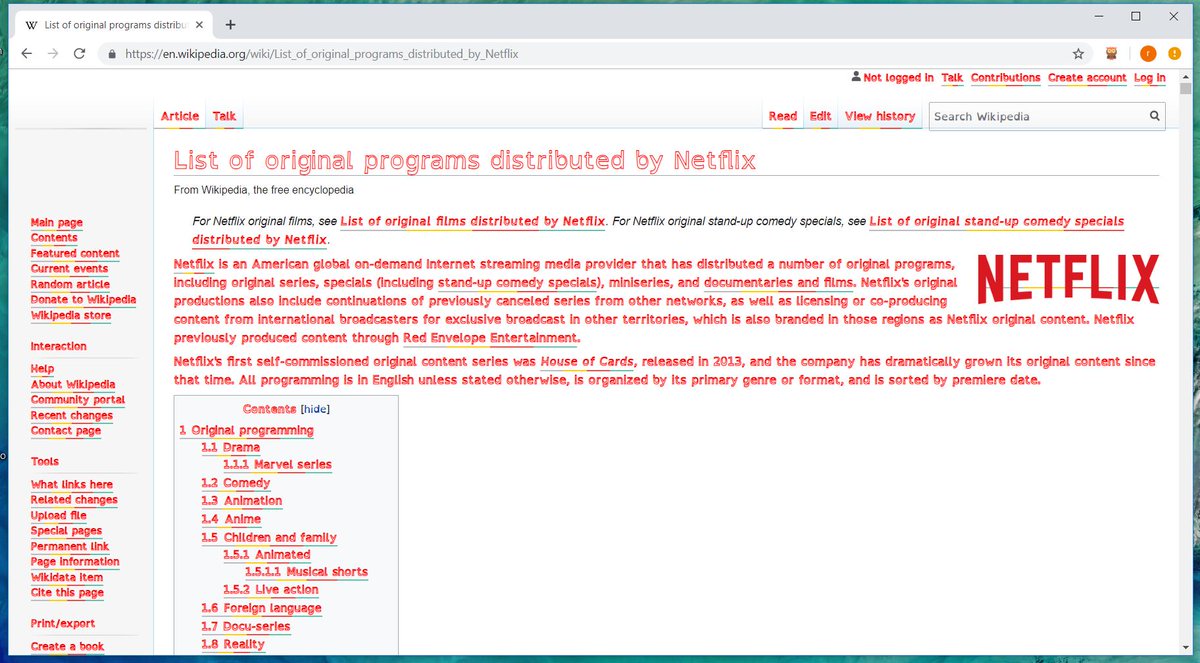Open the Wikidata item link
This screenshot has width=1200, height=663.
point(67,578)
